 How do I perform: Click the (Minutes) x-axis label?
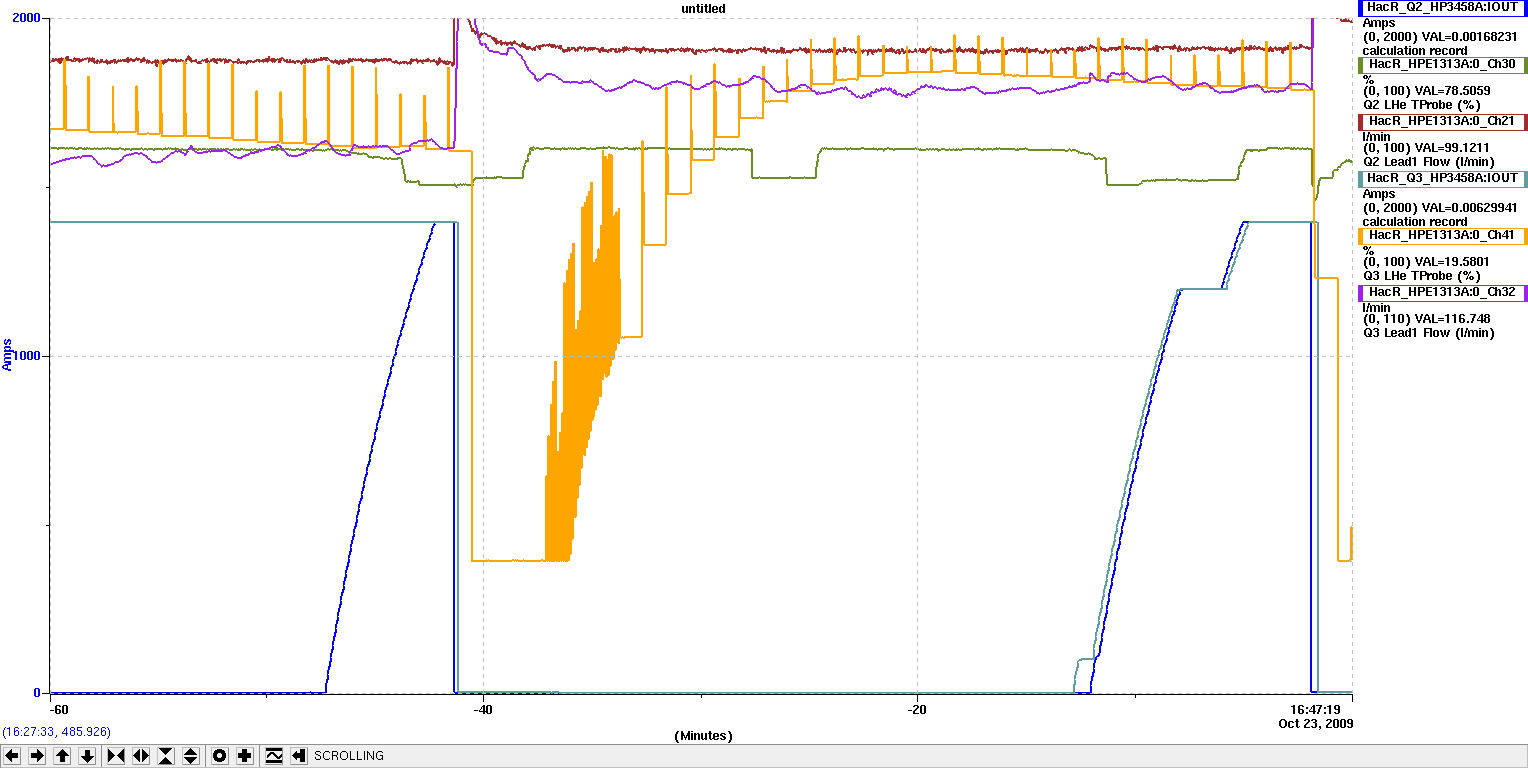pos(703,736)
